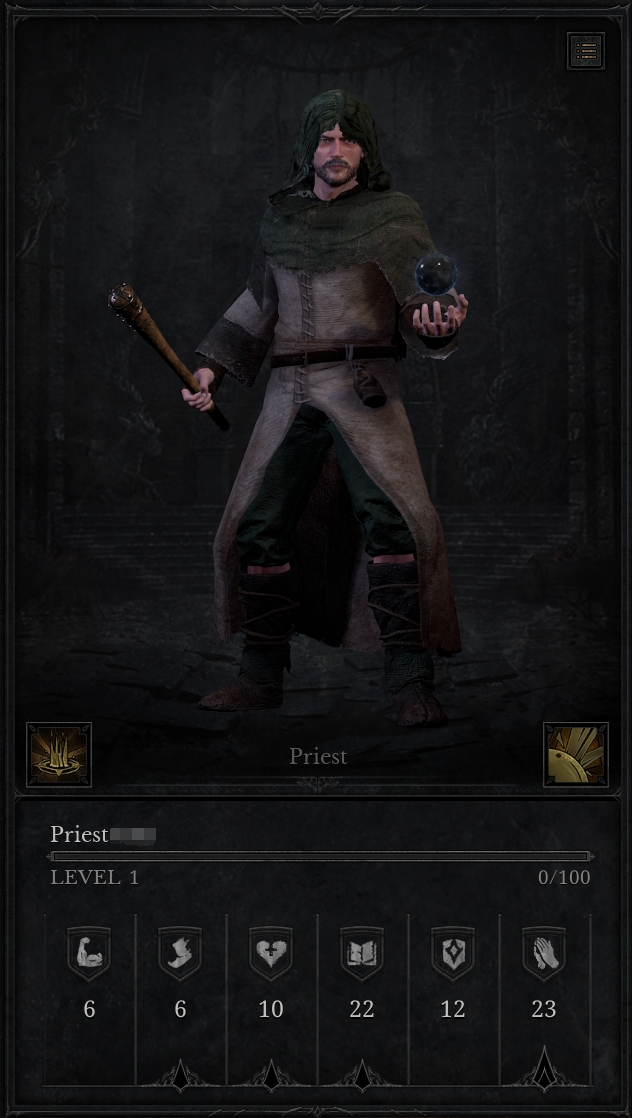Click the stat value 12
This screenshot has height=1118, width=632.
point(453,1009)
